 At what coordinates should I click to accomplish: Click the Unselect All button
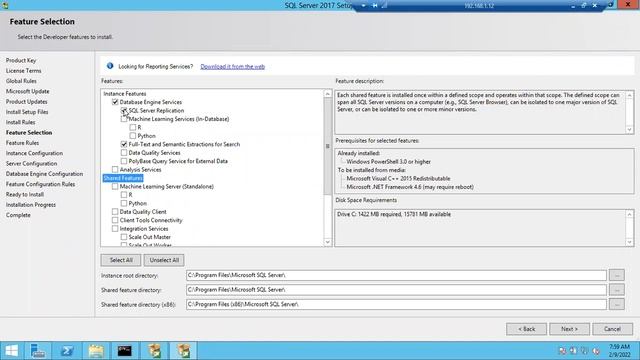(x=164, y=260)
